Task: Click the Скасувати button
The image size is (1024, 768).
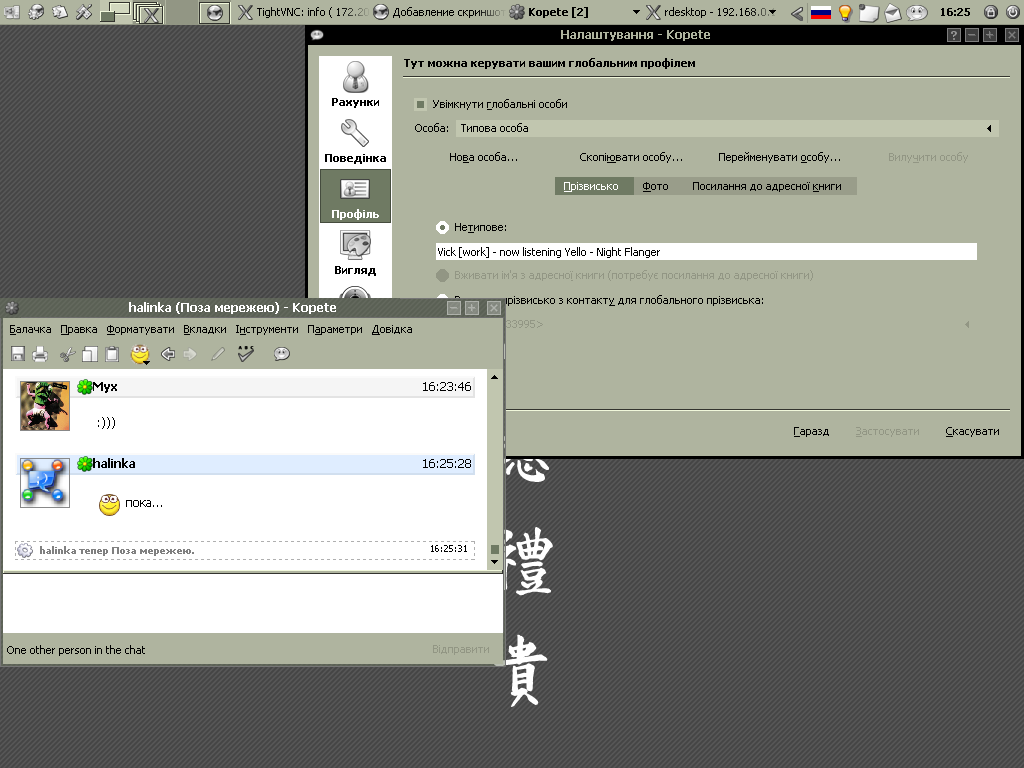Action: click(x=972, y=431)
